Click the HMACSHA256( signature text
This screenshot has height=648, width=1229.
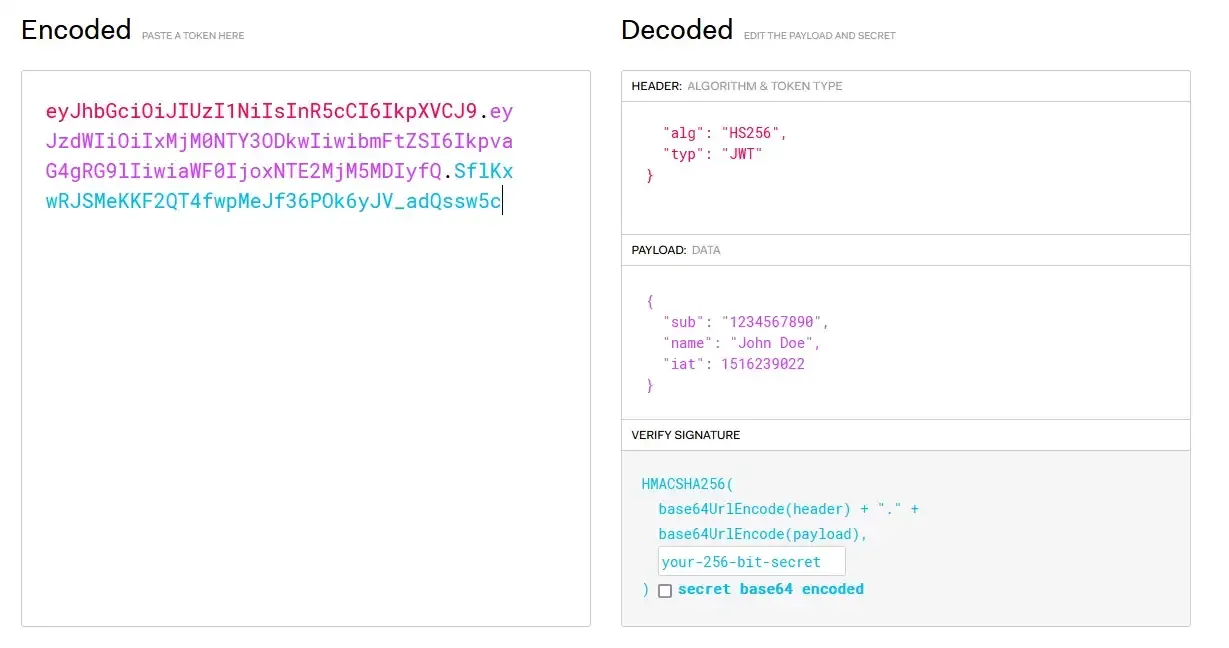point(687,484)
